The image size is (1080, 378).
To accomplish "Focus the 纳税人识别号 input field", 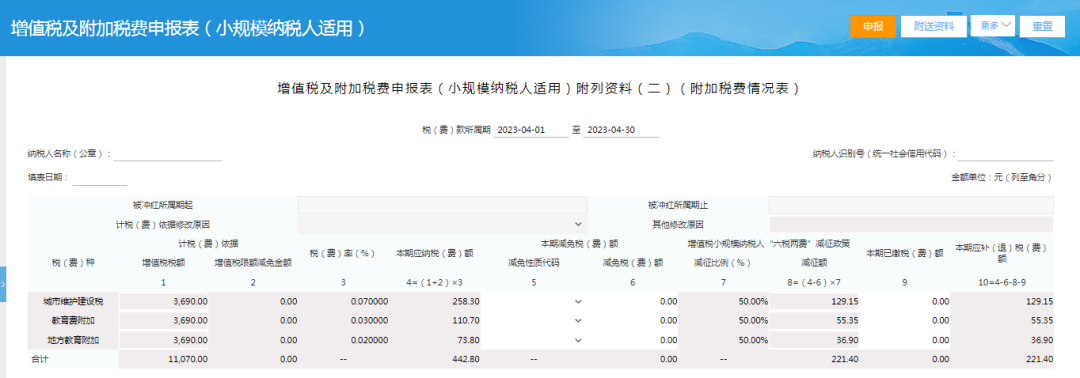I will click(1006, 154).
